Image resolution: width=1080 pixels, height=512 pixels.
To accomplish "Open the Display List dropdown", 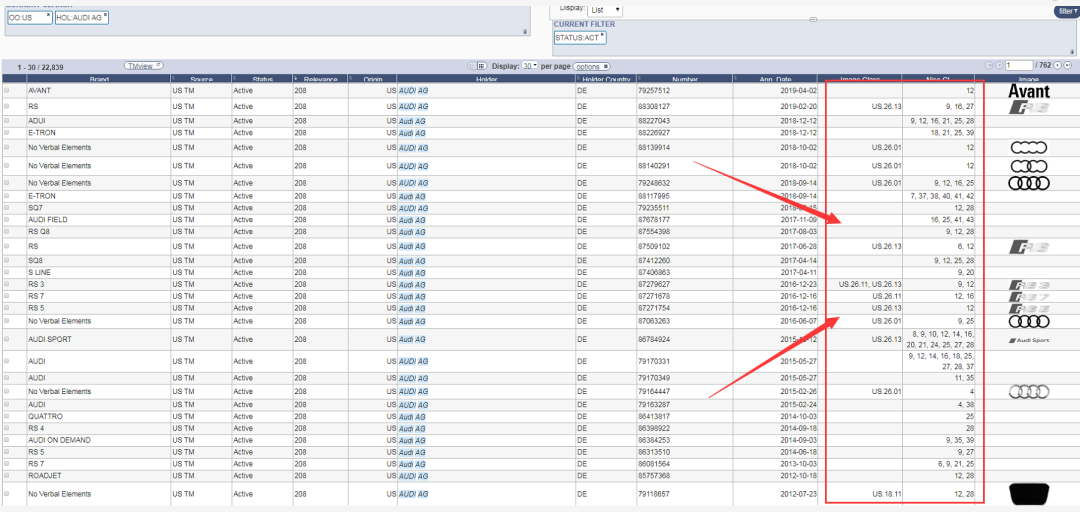I will click(606, 10).
